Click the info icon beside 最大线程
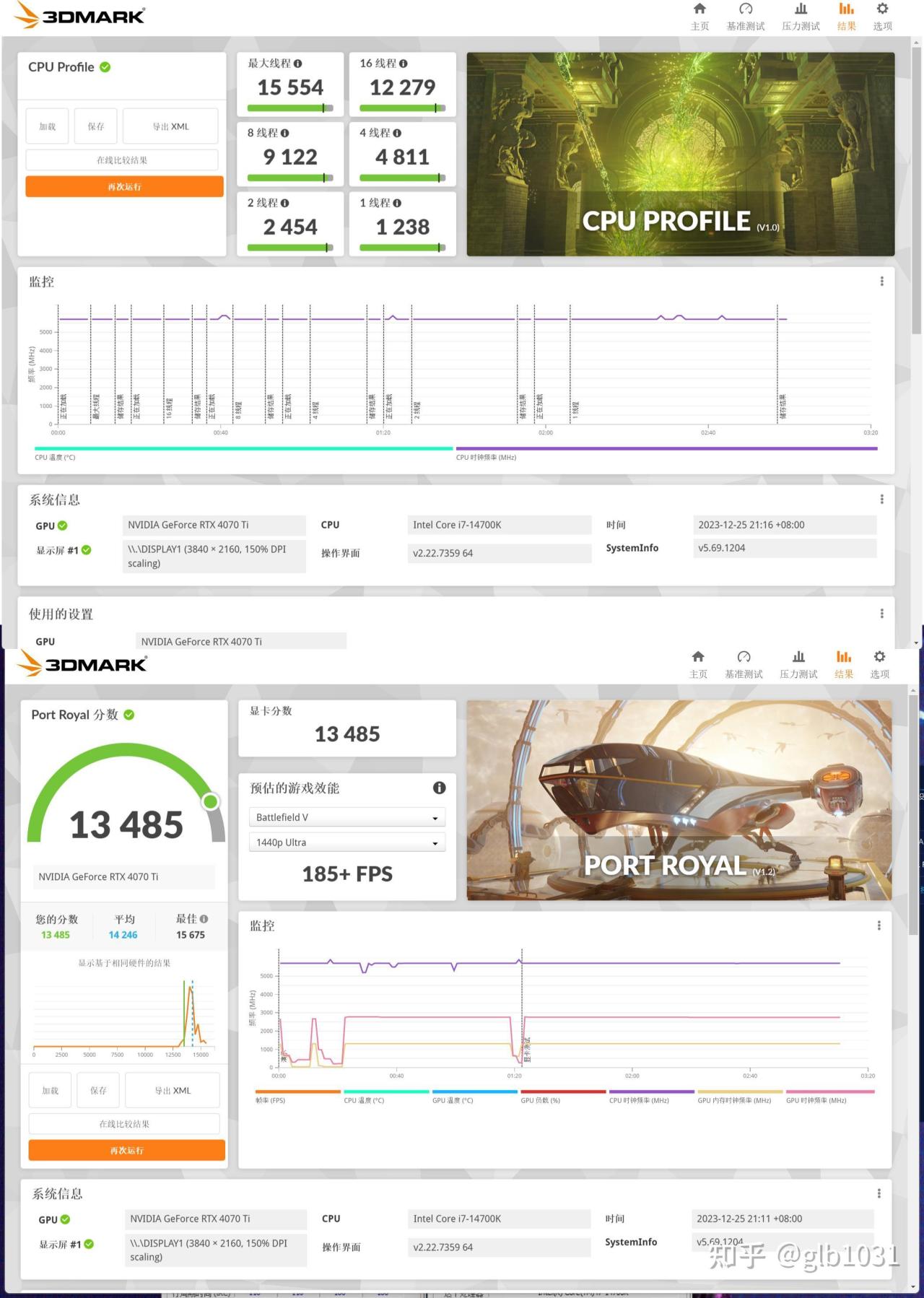Image resolution: width=924 pixels, height=1298 pixels. pyautogui.click(x=298, y=64)
